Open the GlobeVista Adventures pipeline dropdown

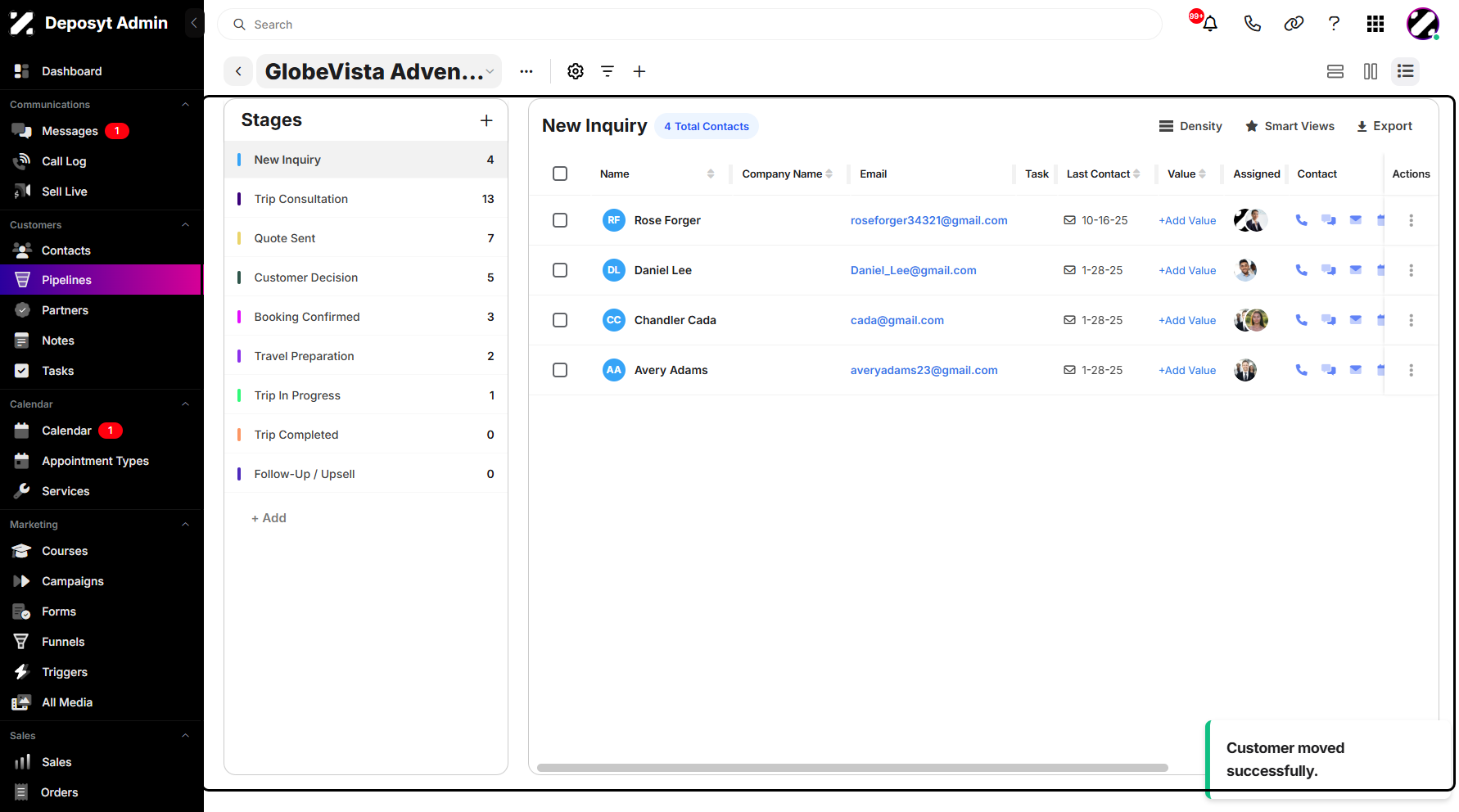[x=379, y=71]
